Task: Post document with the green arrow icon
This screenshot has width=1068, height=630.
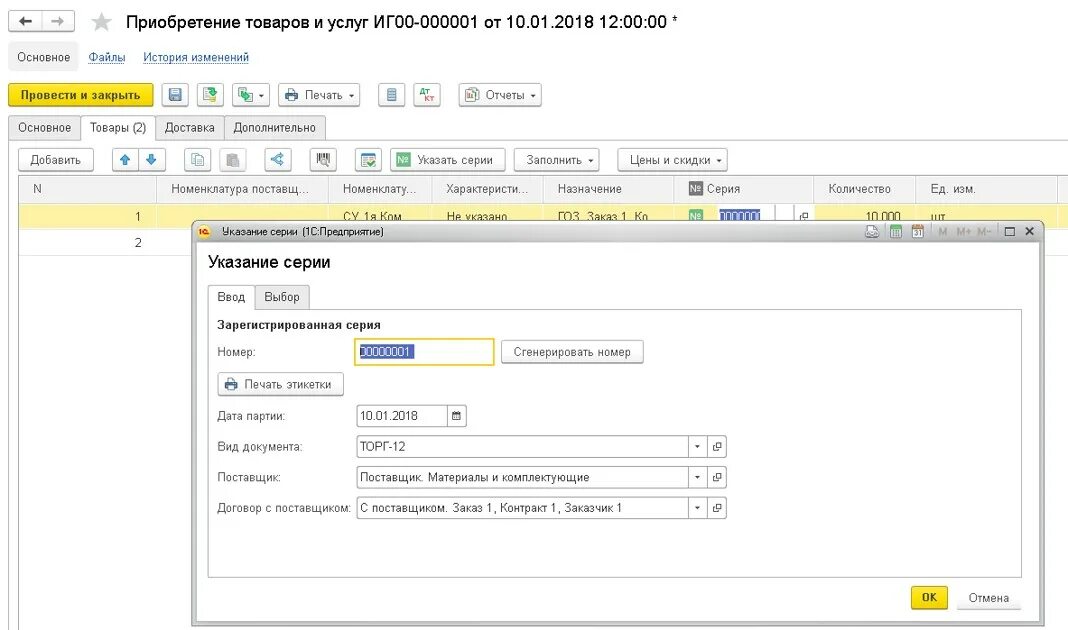Action: [x=210, y=95]
